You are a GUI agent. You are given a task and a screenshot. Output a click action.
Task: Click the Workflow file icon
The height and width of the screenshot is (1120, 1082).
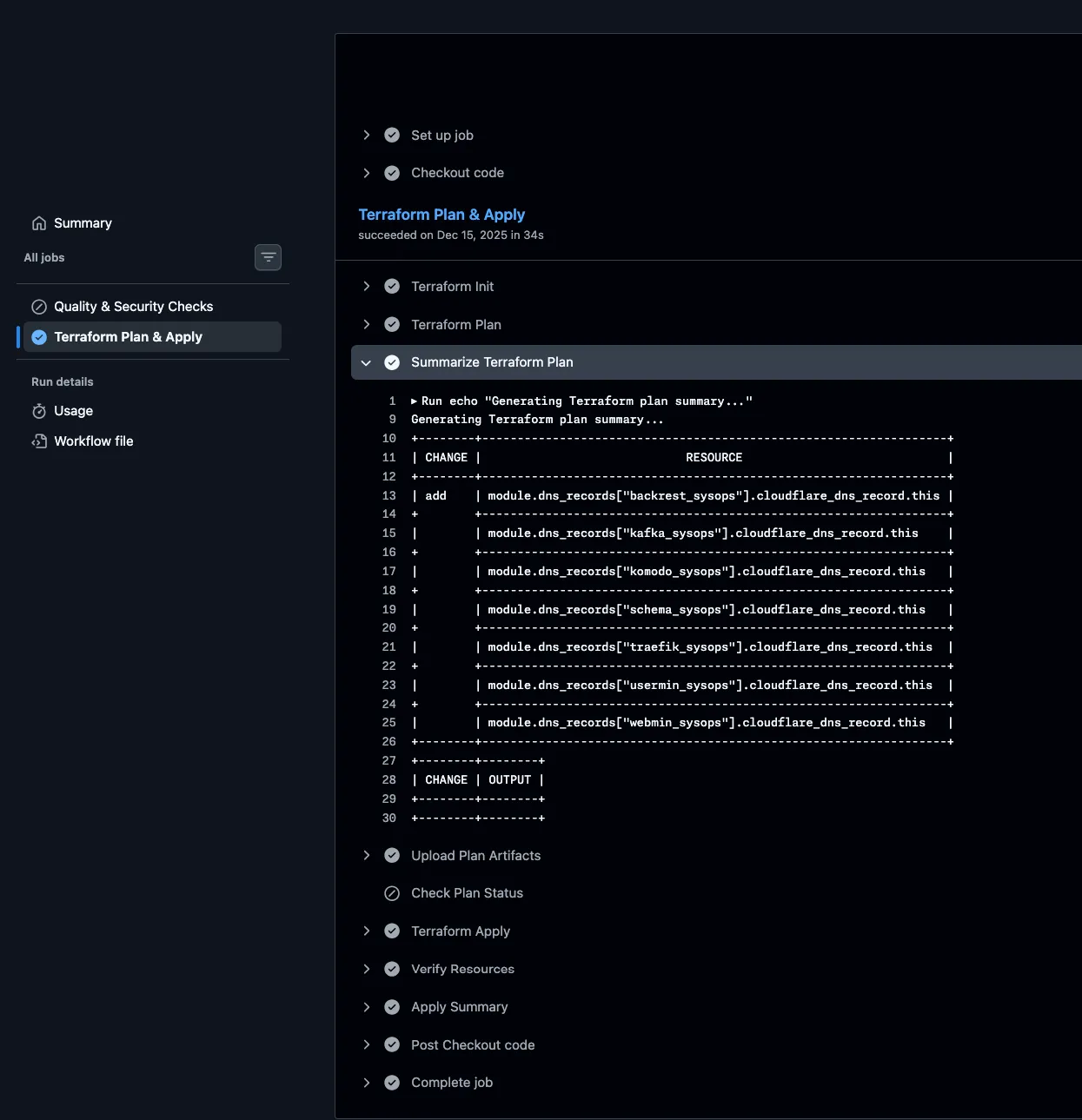[39, 441]
